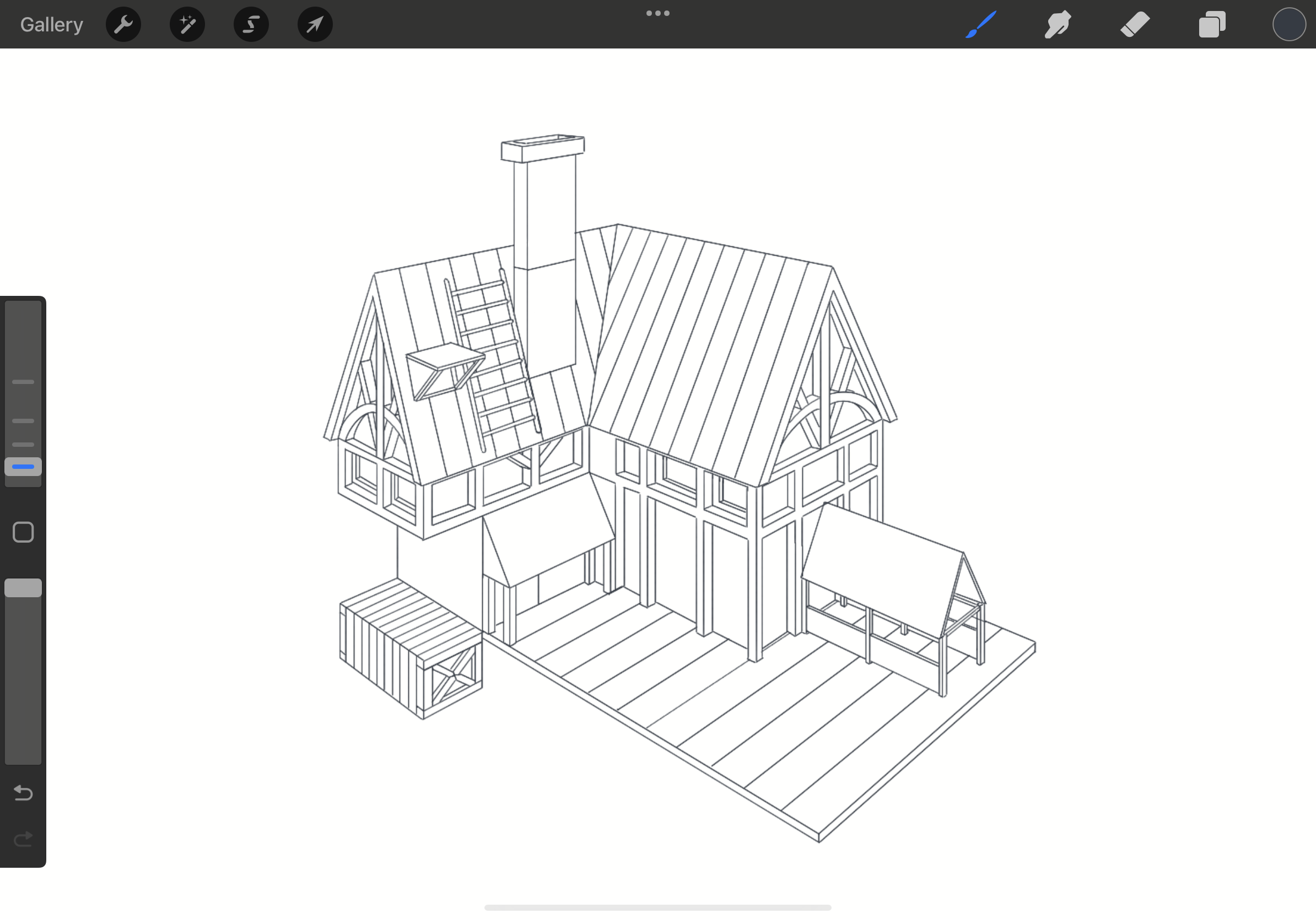Open the Layers panel

click(1212, 25)
